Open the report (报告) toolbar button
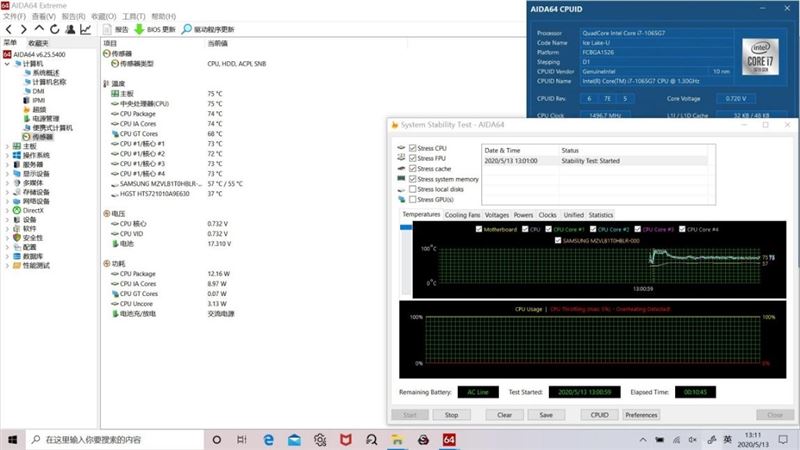Image resolution: width=800 pixels, height=450 pixels. tap(115, 30)
